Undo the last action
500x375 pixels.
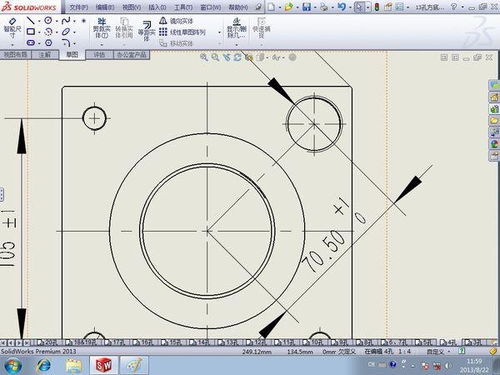[x=341, y=7]
